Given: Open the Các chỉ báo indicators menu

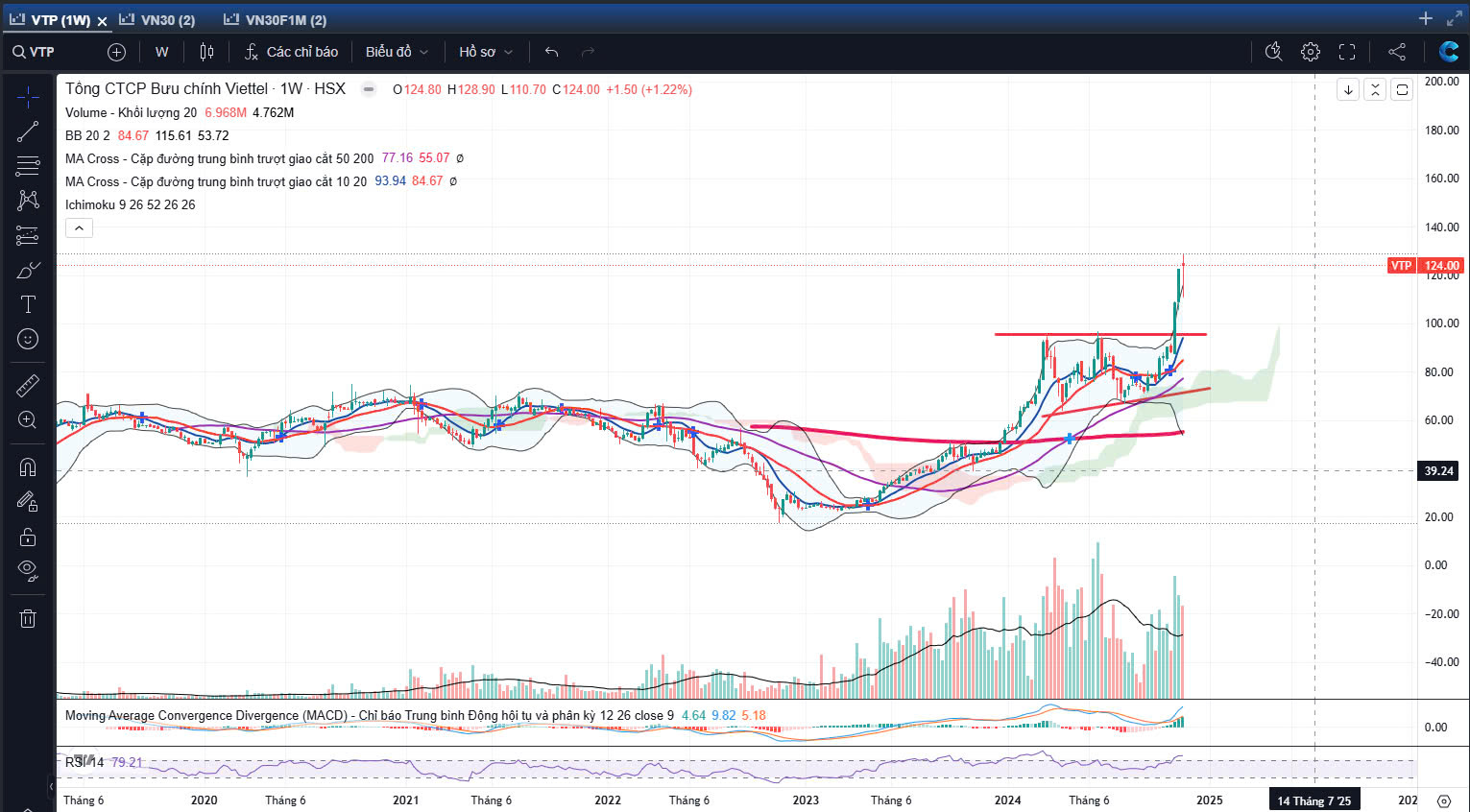Looking at the screenshot, I should point(291,52).
